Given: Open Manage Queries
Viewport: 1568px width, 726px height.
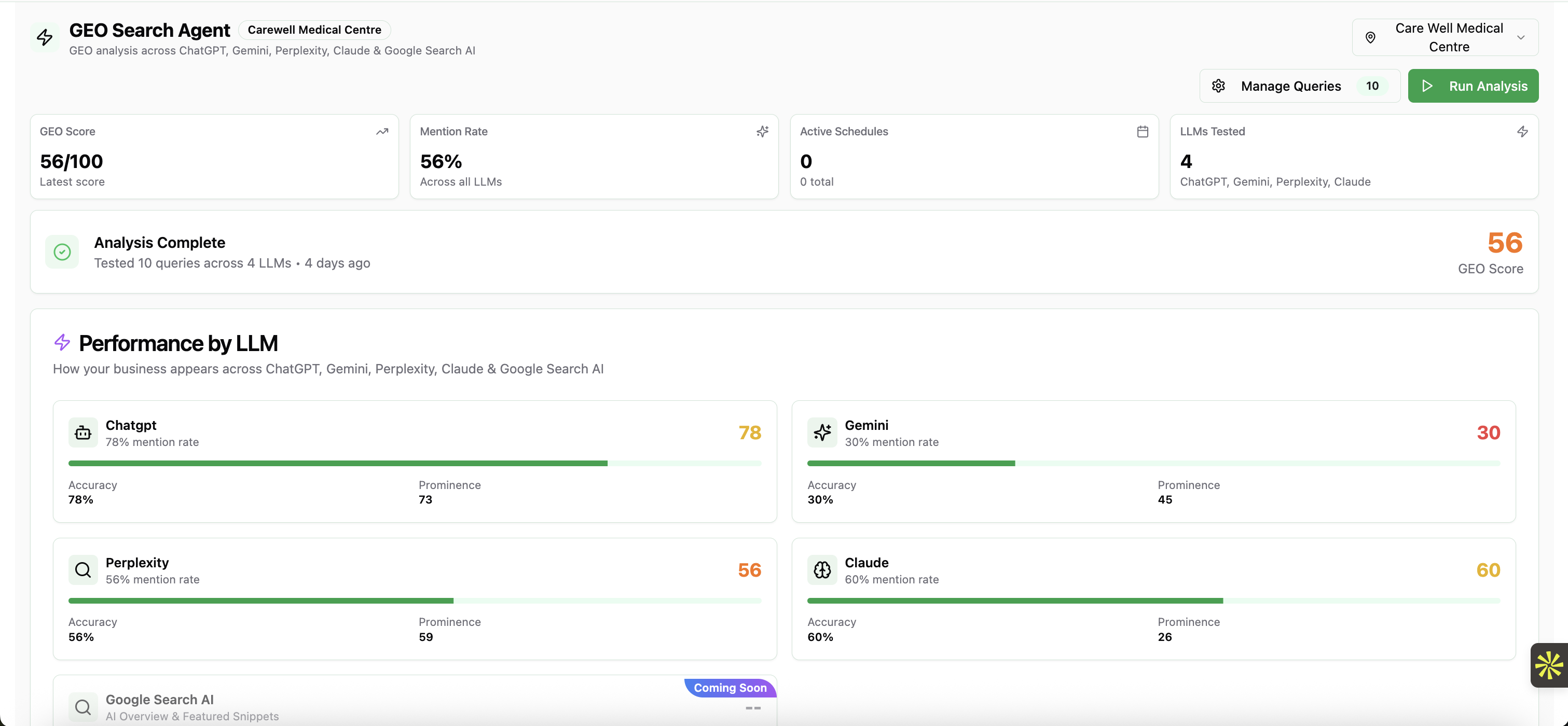Looking at the screenshot, I should (x=1291, y=86).
